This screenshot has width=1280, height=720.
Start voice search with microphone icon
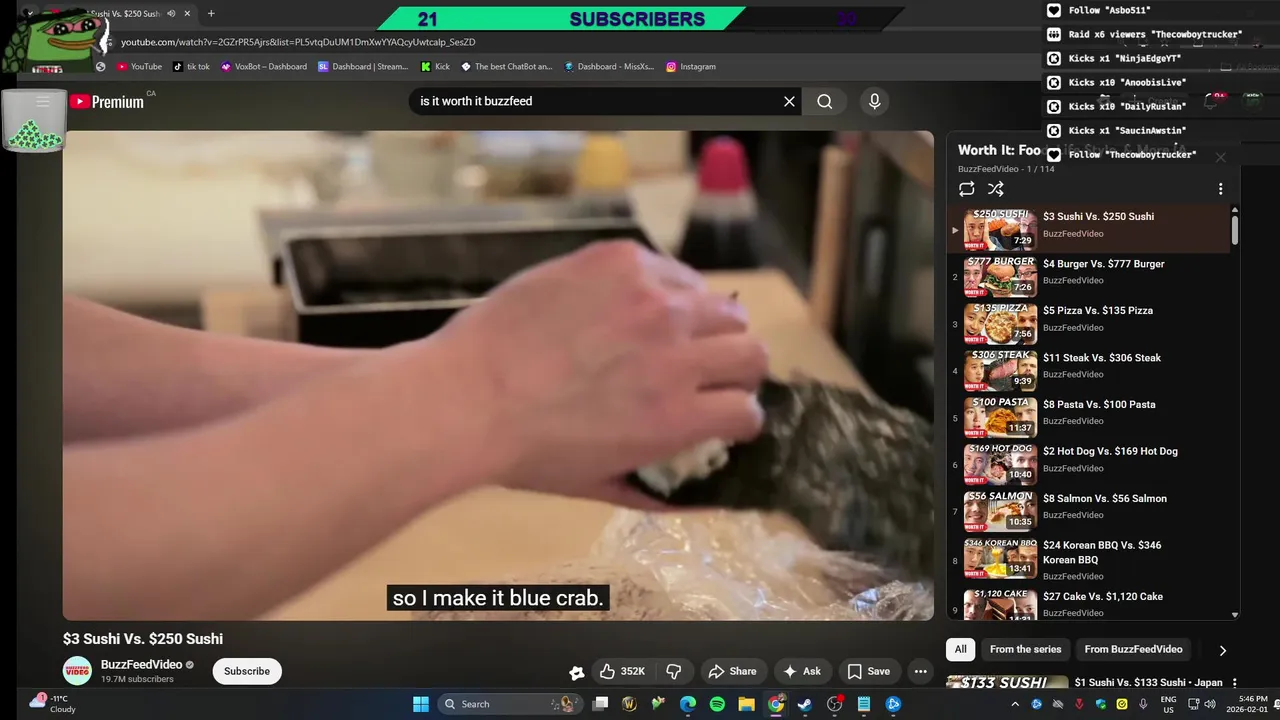point(874,101)
